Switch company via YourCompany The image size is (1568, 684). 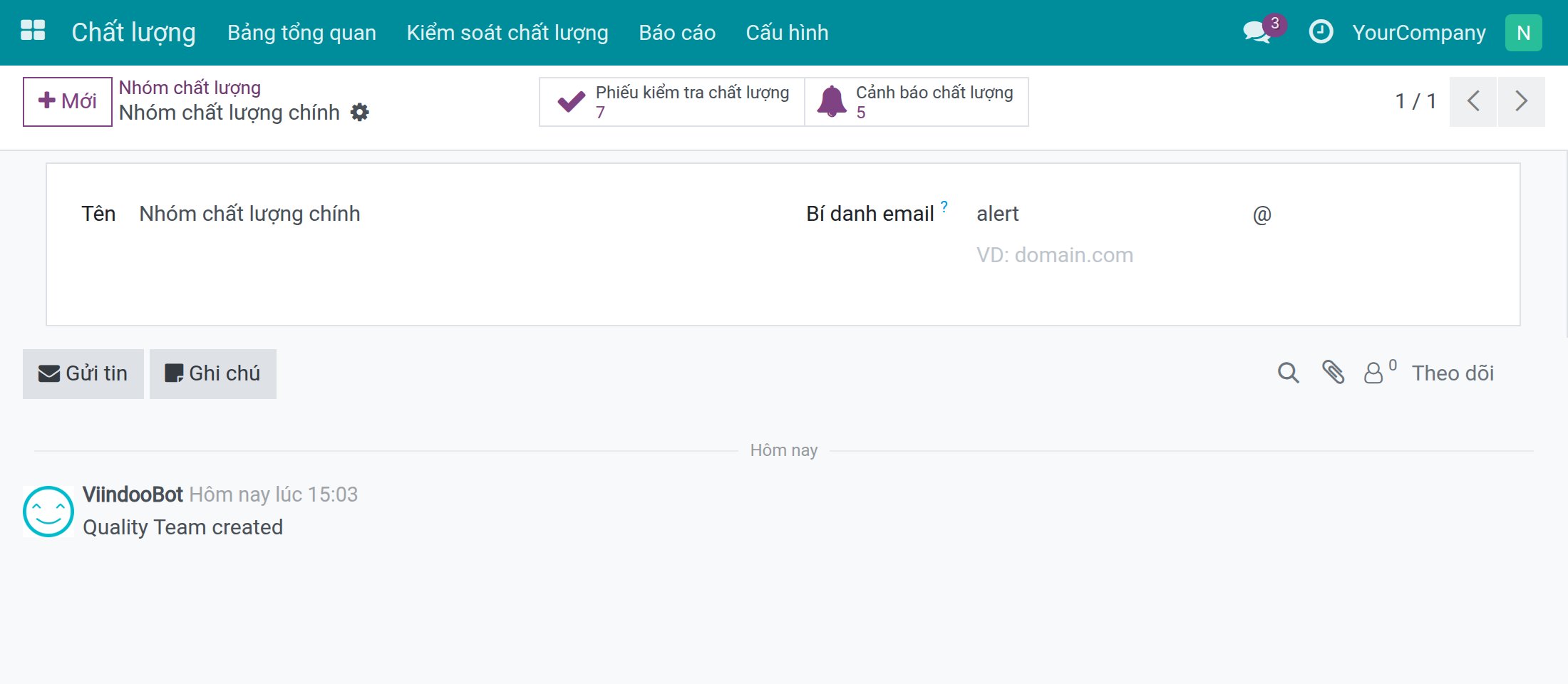1419,33
